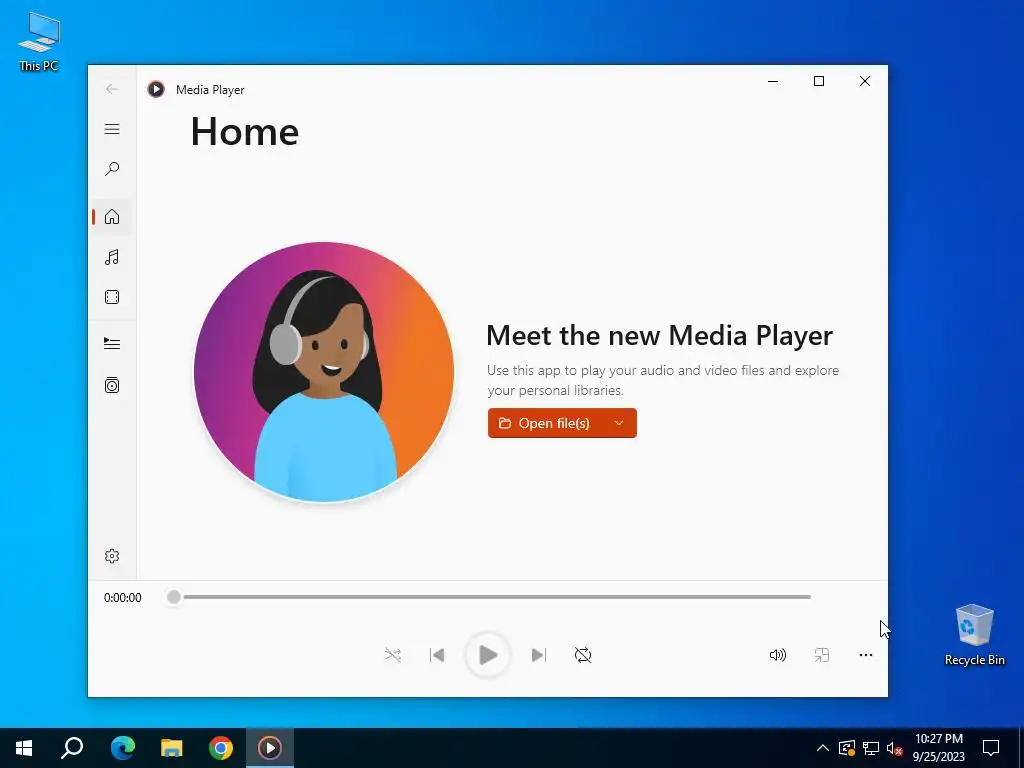Open the Music library icon
The height and width of the screenshot is (768, 1024).
tap(112, 257)
